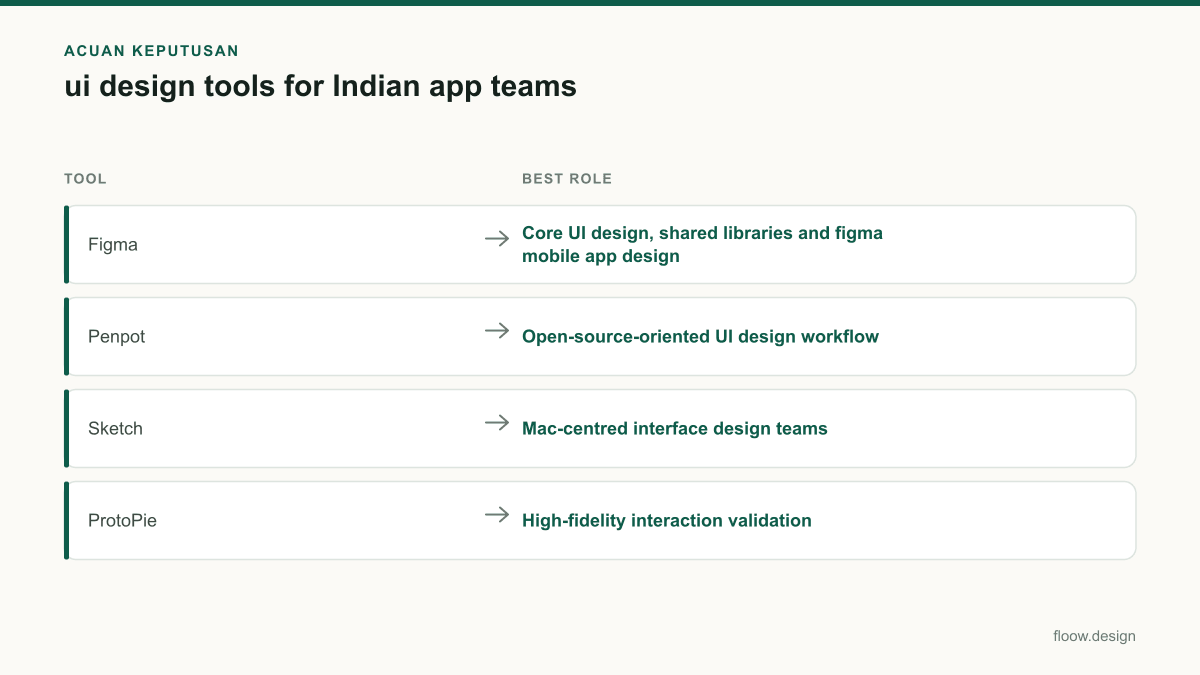Click the 'ACUAN KEPUTUSAN' label

click(x=151, y=50)
